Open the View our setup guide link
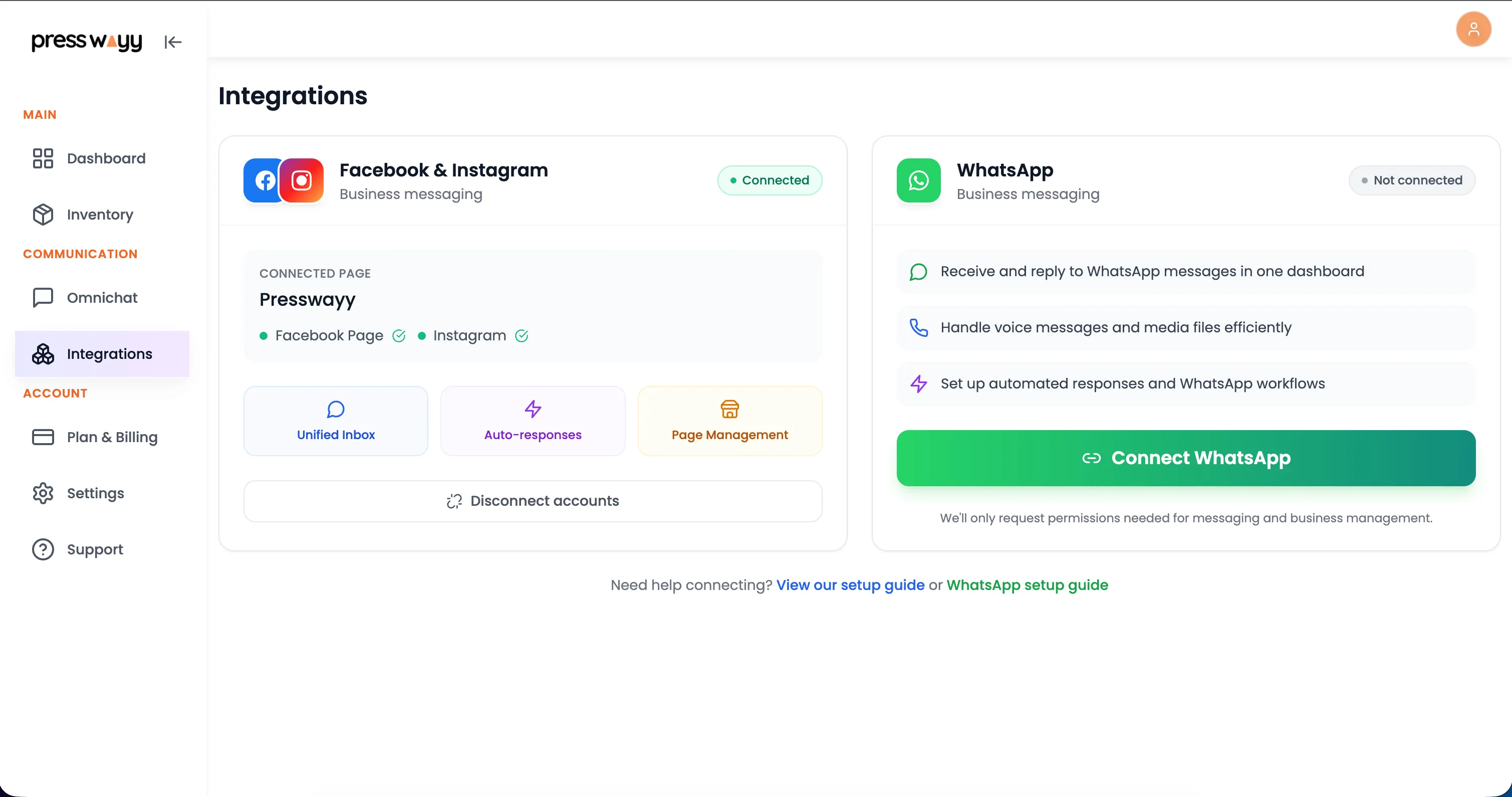Viewport: 1512px width, 797px height. coord(850,585)
